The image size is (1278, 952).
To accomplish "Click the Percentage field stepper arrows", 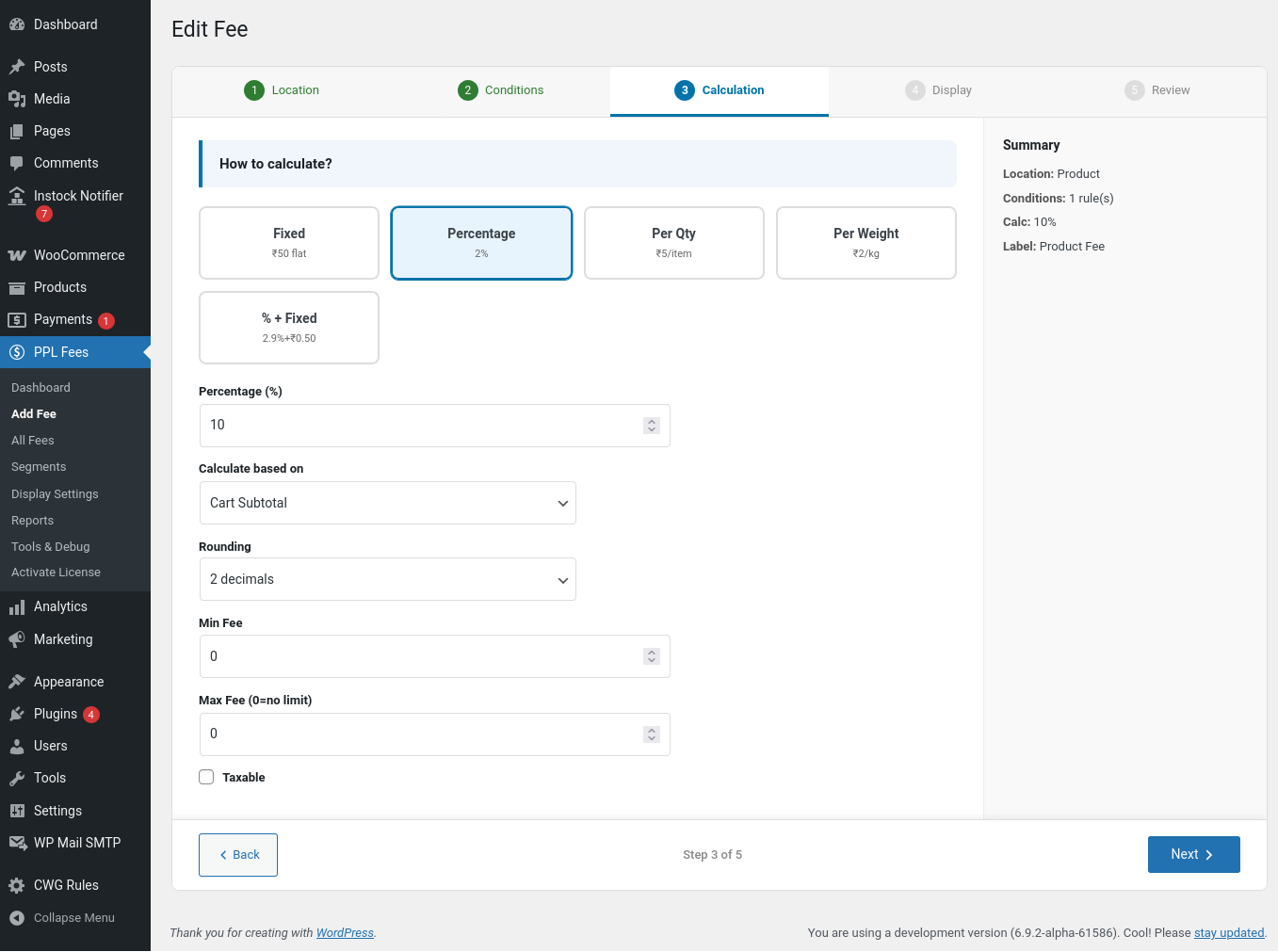I will point(652,426).
